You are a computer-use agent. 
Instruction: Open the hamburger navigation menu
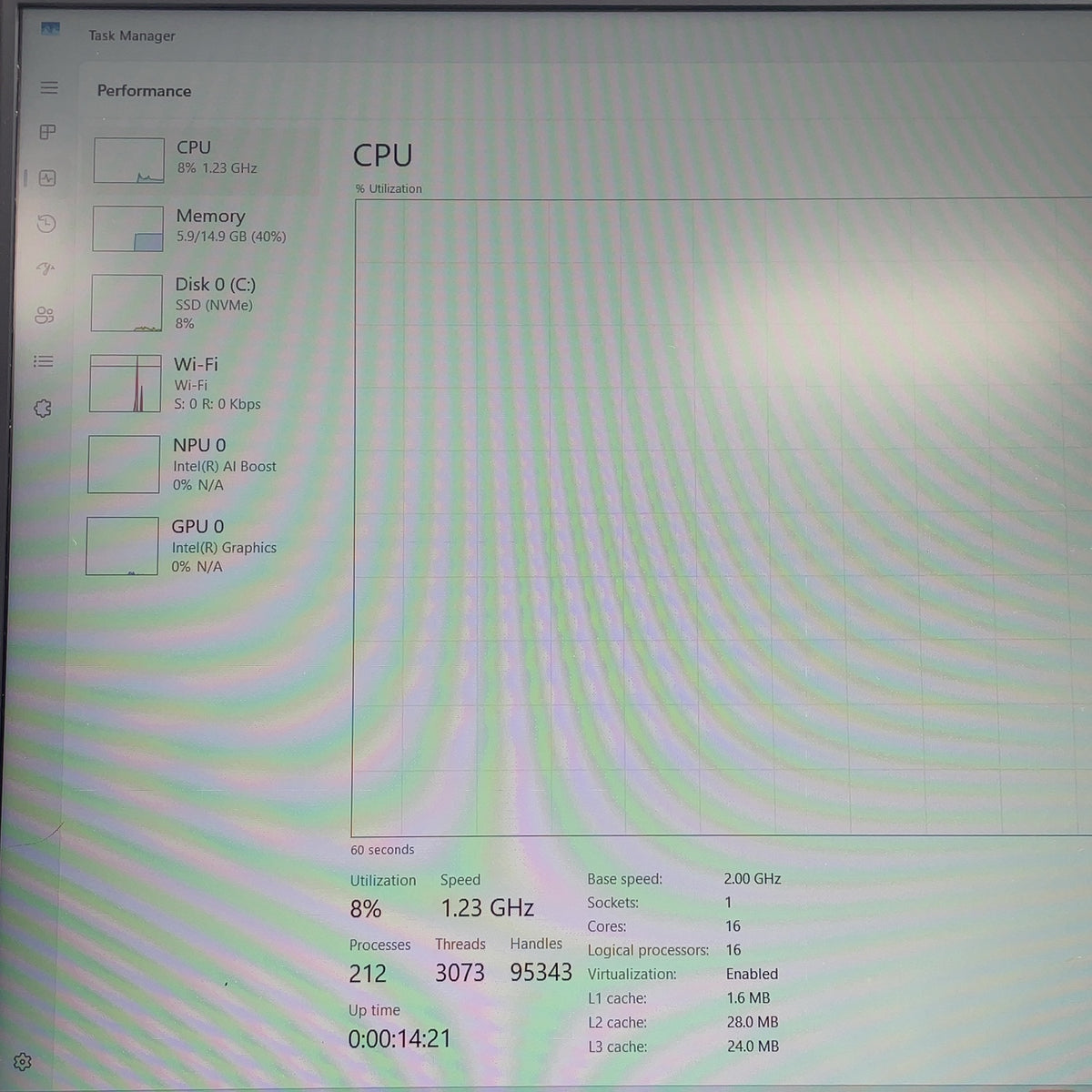[49, 87]
